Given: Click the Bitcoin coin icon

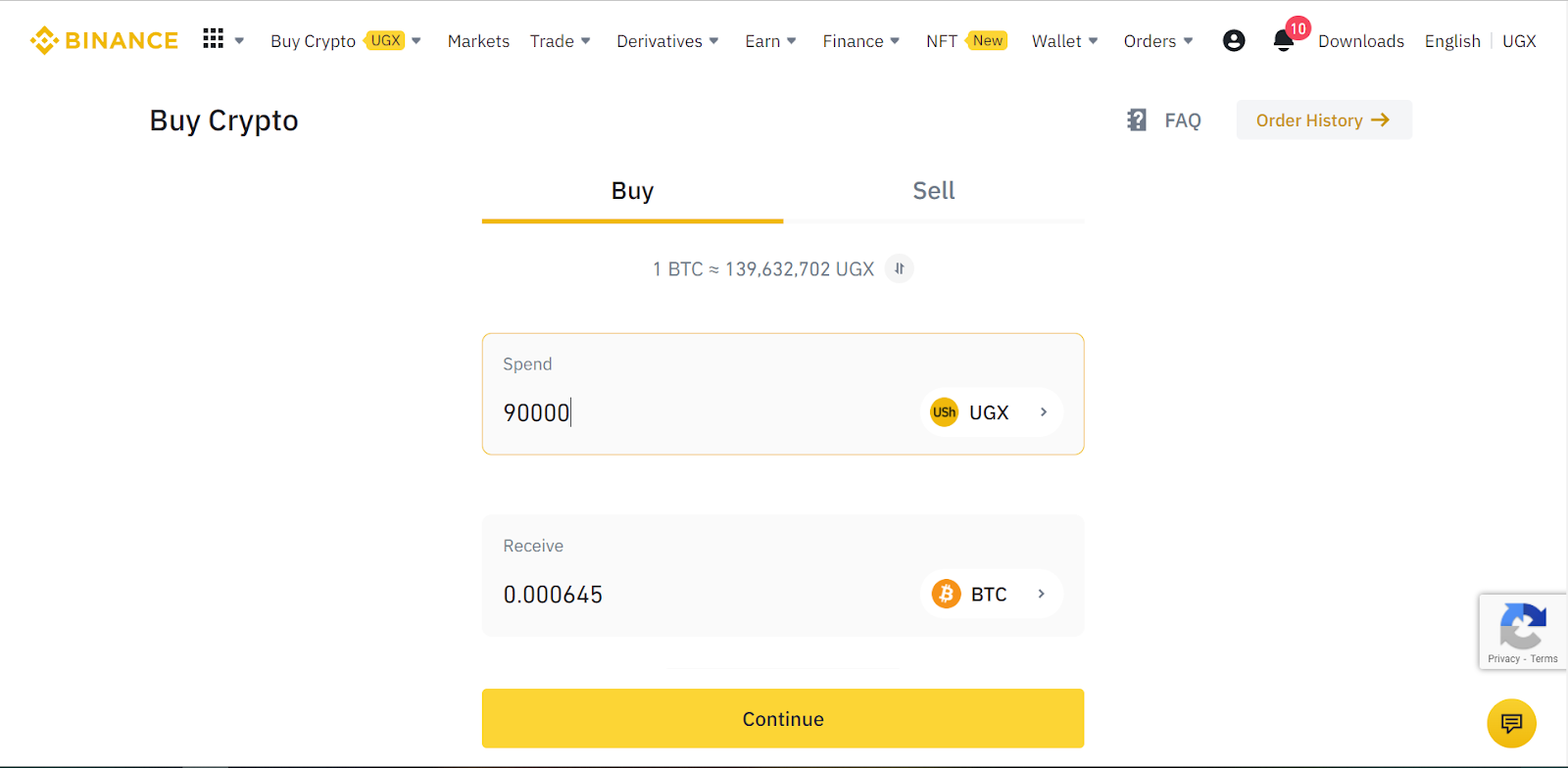Looking at the screenshot, I should 946,594.
